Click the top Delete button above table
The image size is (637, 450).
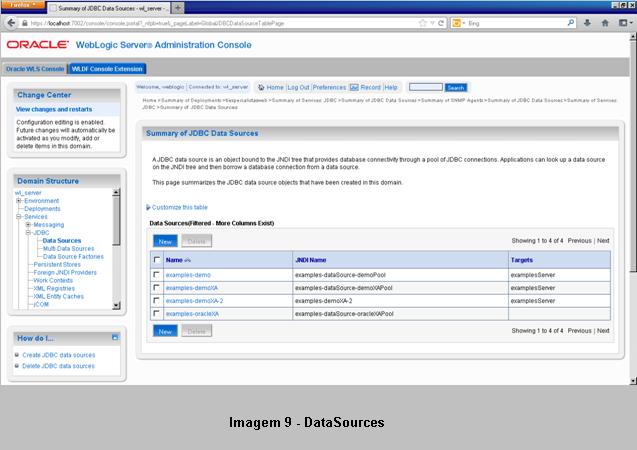tap(197, 241)
